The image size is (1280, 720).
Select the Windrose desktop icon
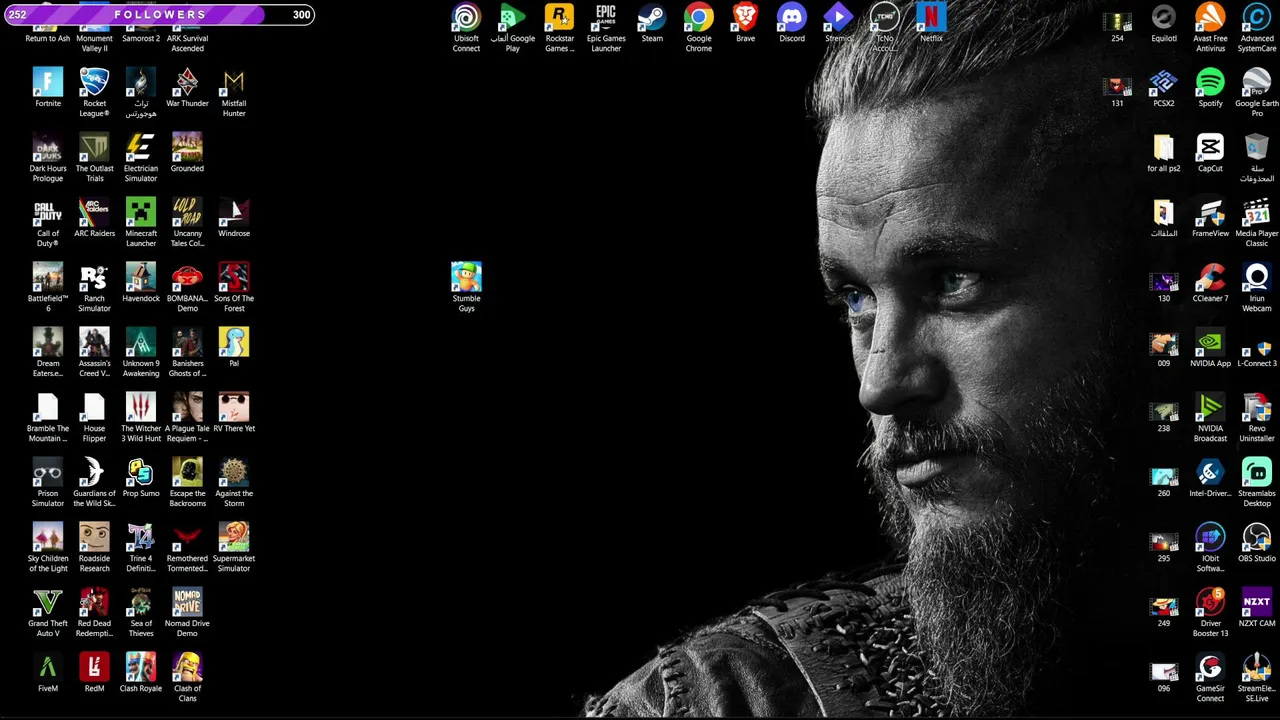click(x=234, y=212)
